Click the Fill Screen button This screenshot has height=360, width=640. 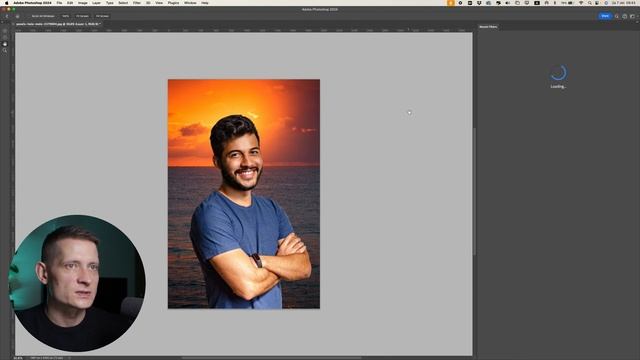[x=102, y=16]
